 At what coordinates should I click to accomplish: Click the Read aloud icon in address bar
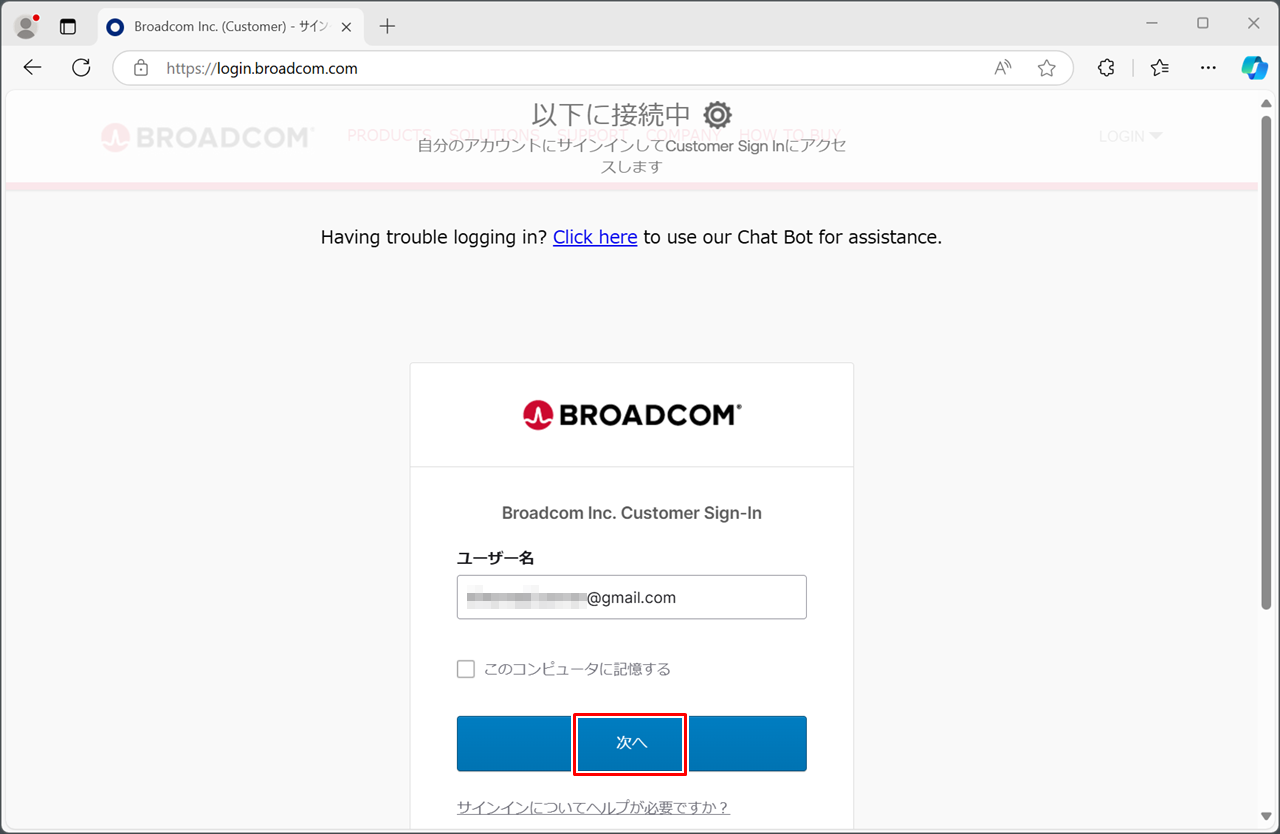pyautogui.click(x=1002, y=68)
